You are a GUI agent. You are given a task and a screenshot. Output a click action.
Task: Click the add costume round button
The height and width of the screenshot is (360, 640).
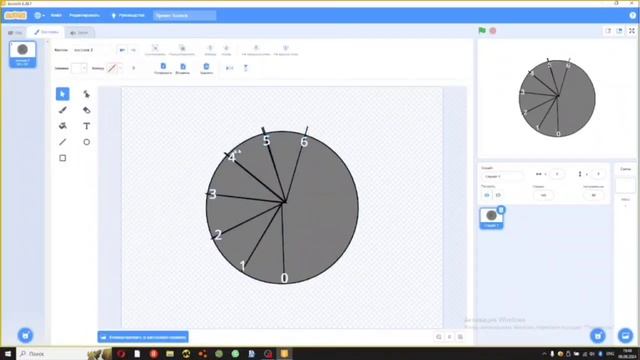25,336
